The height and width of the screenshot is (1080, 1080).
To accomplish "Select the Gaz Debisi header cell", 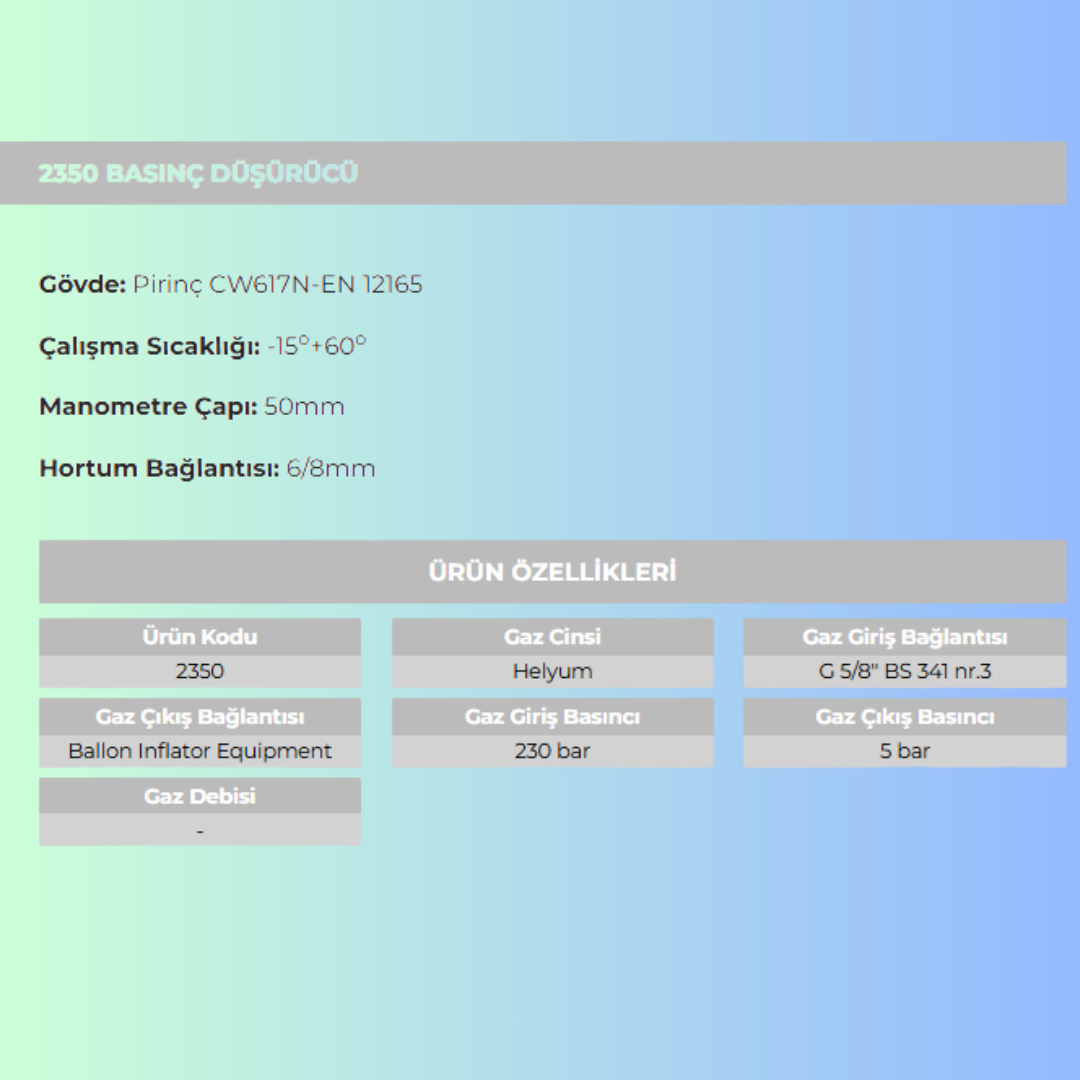I will [200, 796].
